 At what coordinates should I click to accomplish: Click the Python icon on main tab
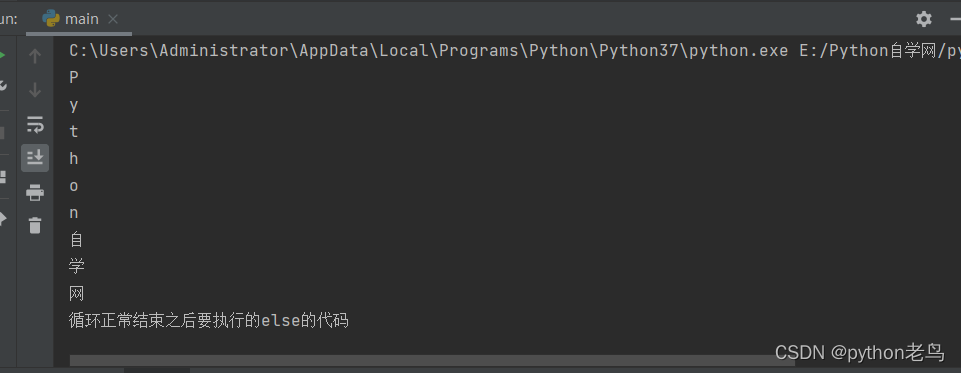[51, 19]
